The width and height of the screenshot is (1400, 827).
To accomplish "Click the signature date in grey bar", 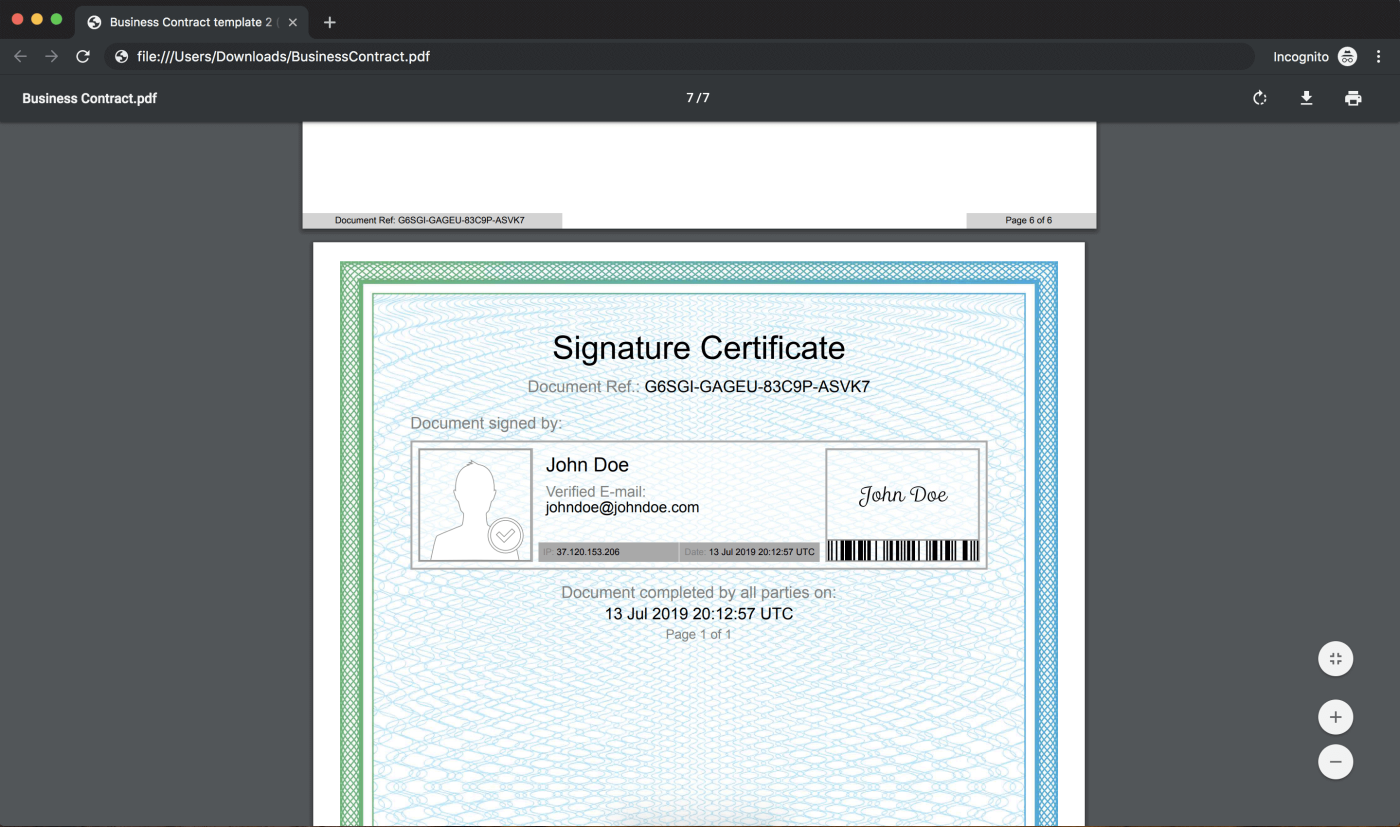I will pos(762,552).
